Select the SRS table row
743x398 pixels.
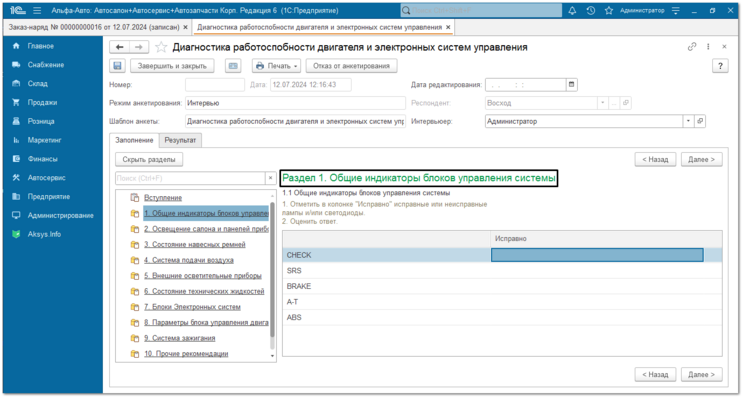pos(502,271)
